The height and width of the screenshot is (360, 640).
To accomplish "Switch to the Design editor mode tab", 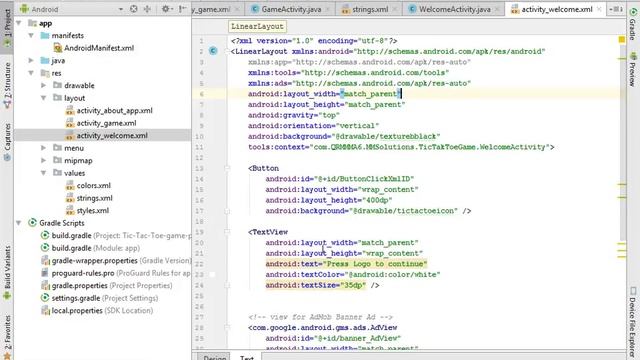I will coord(215,357).
